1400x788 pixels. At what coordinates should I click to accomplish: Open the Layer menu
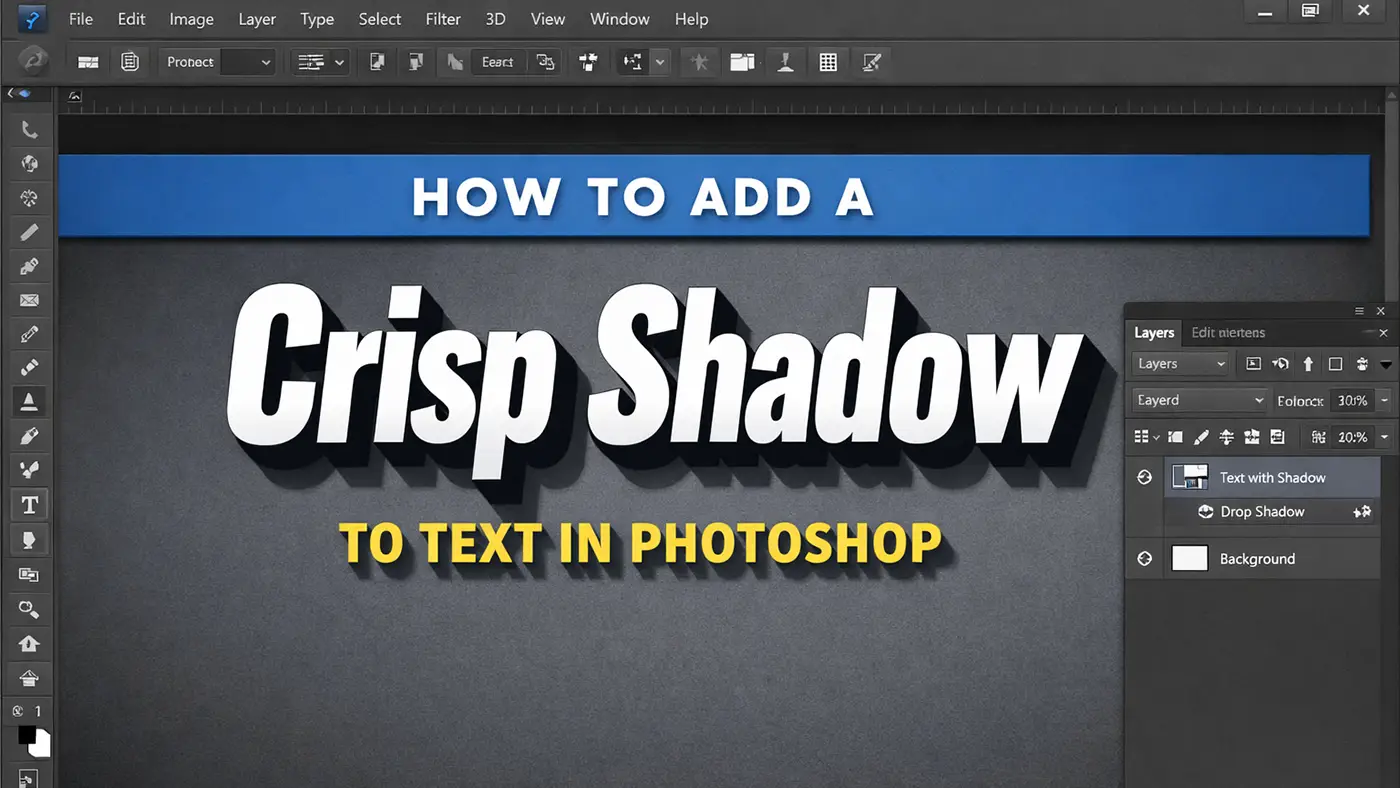[x=258, y=19]
